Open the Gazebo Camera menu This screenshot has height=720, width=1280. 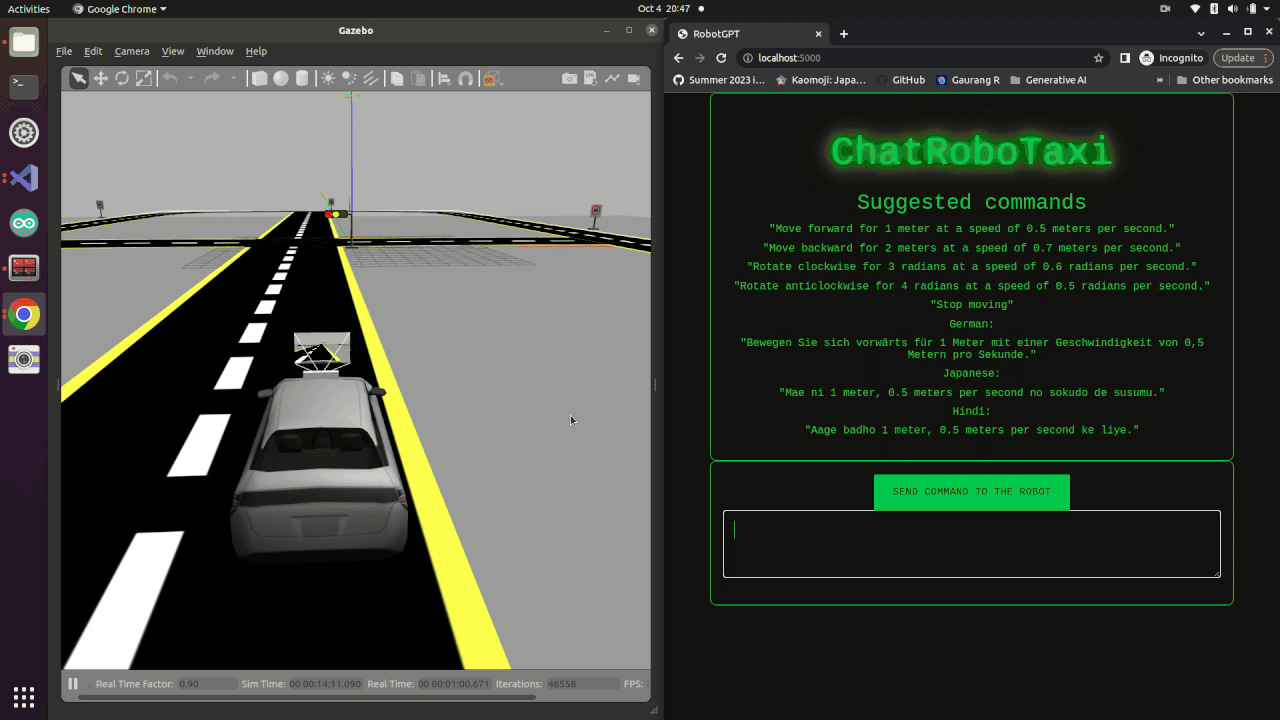[x=132, y=51]
